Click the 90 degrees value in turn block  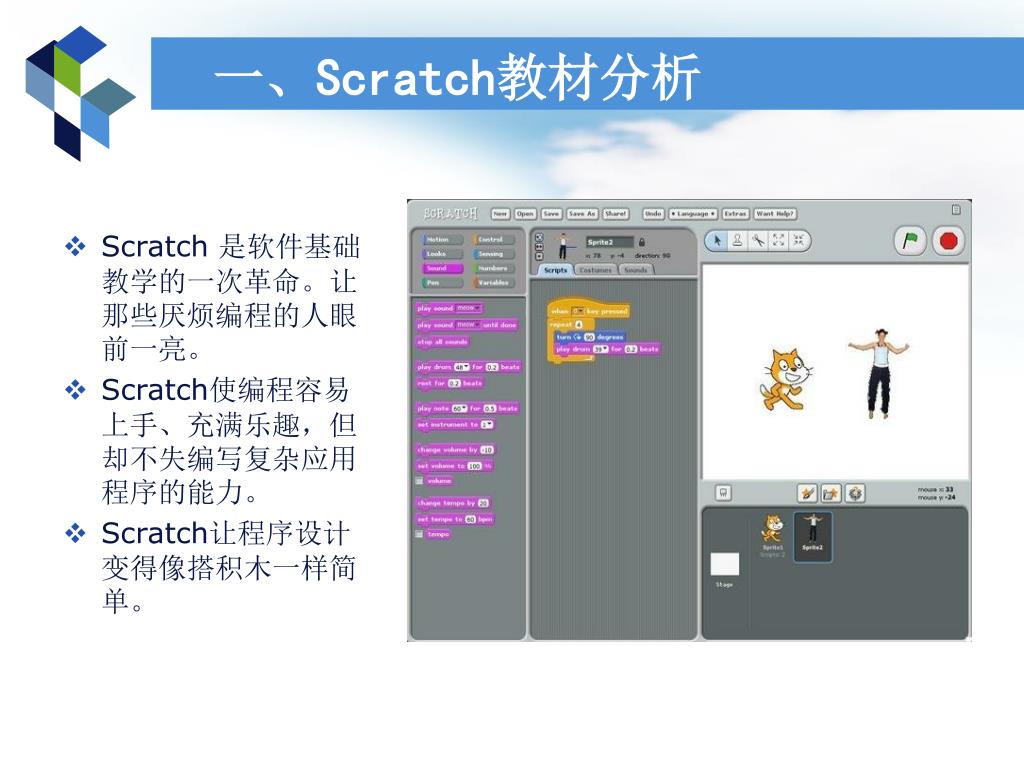[x=589, y=337]
